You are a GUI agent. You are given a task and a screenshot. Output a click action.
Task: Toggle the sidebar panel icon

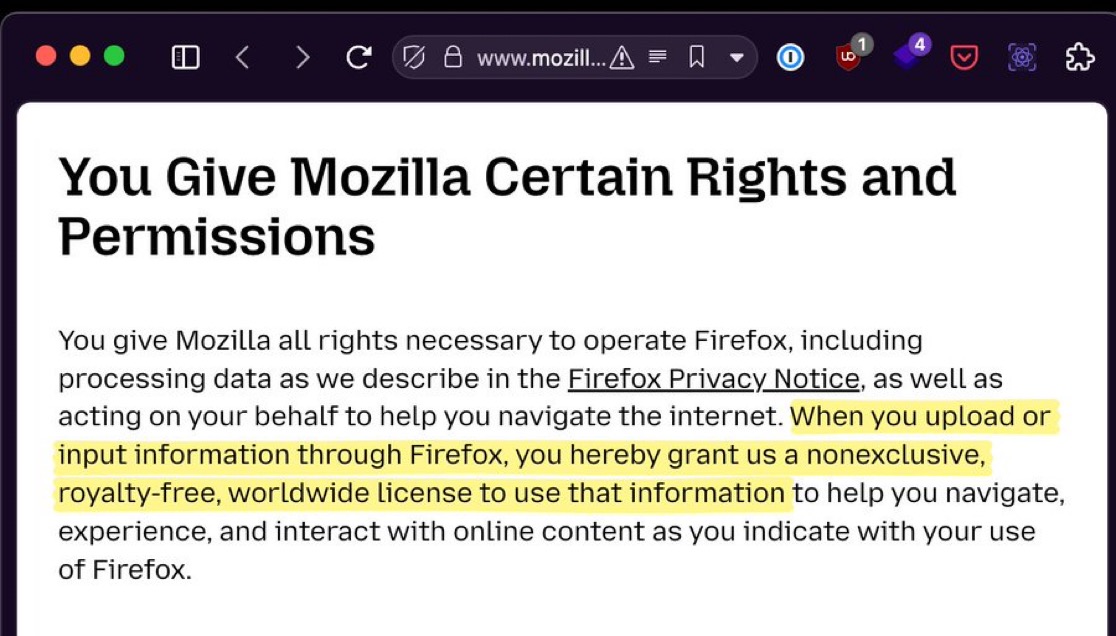[x=185, y=57]
